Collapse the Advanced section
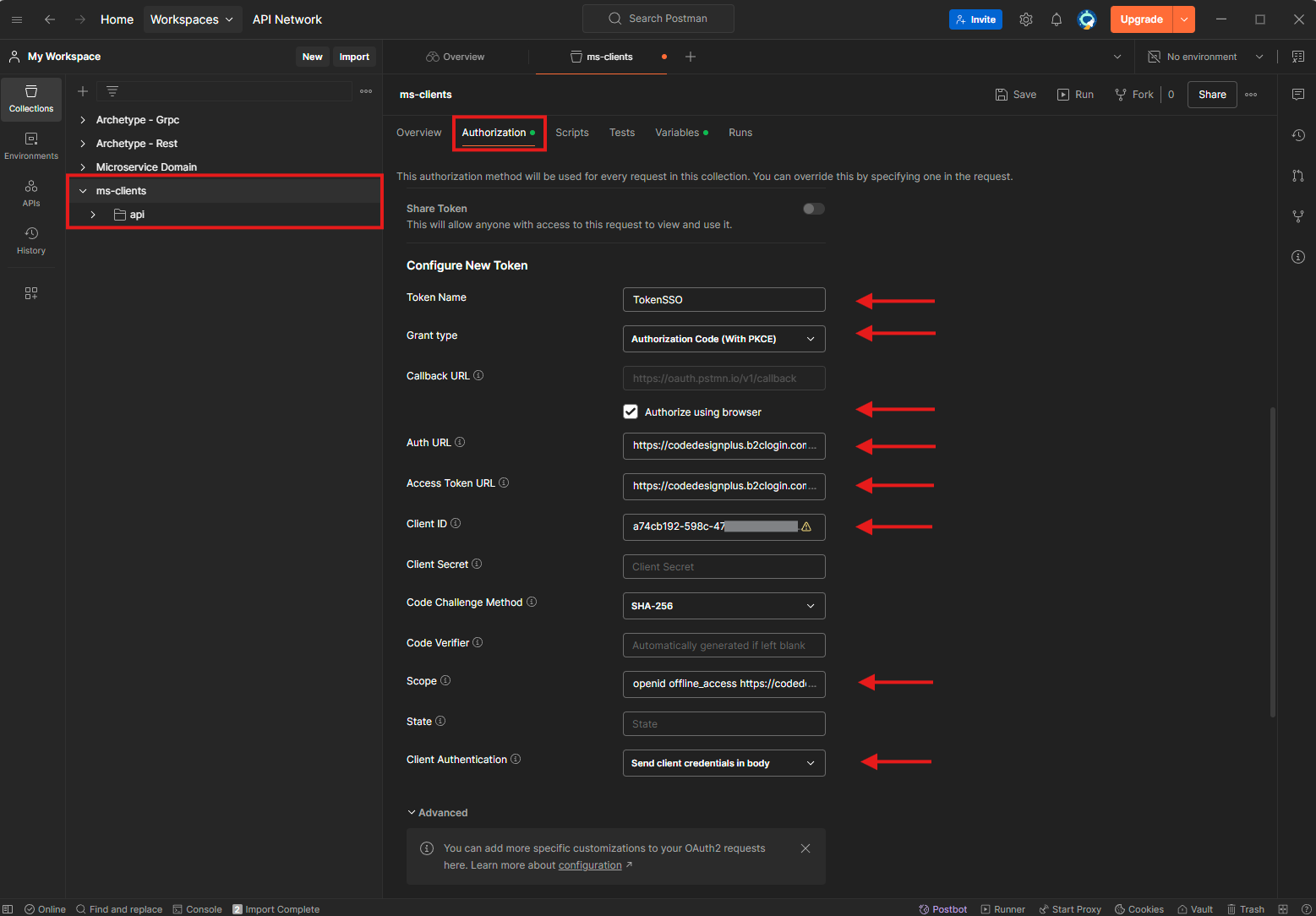This screenshot has height=916, width=1316. click(438, 813)
